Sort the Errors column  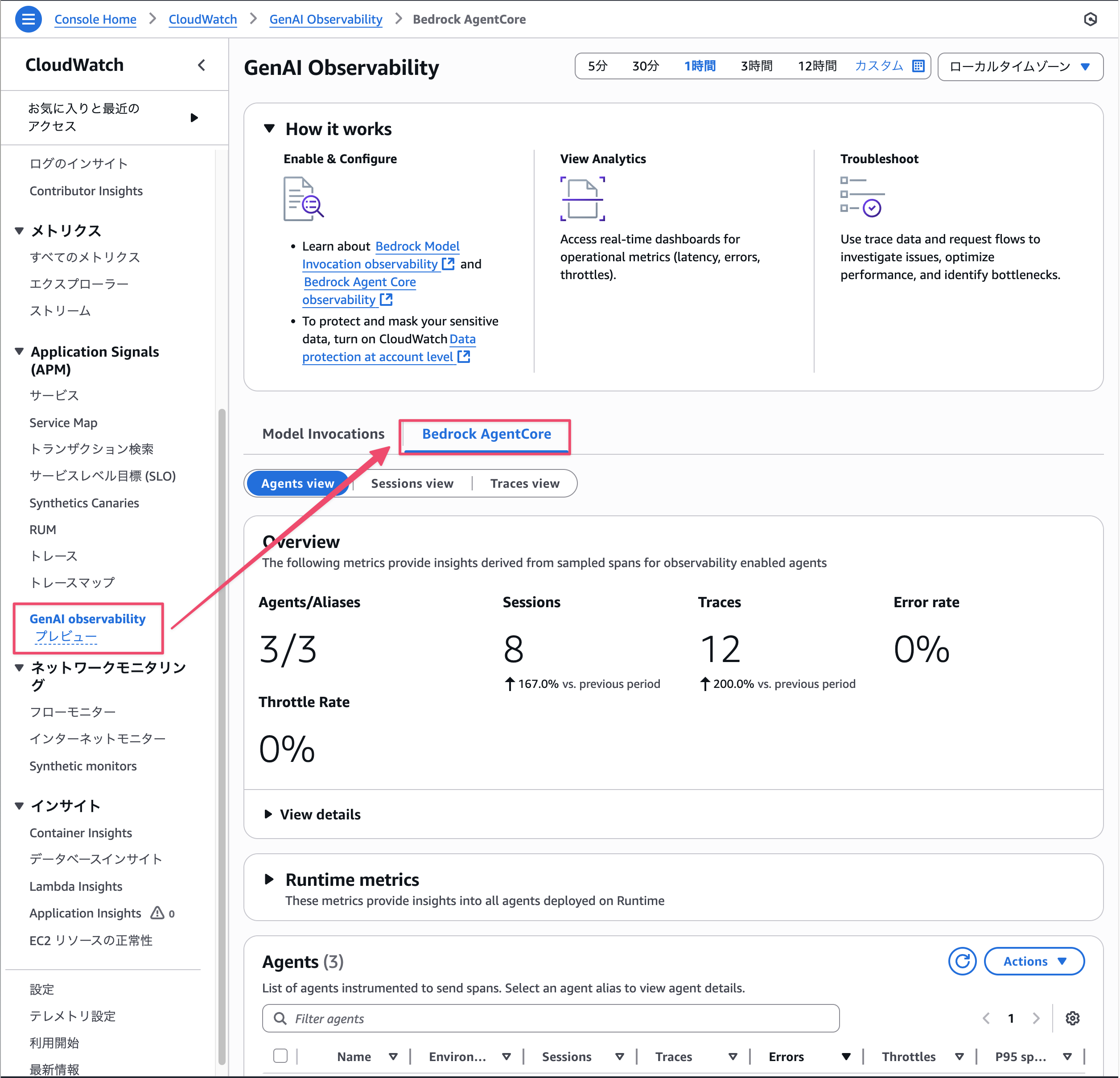tap(846, 1057)
